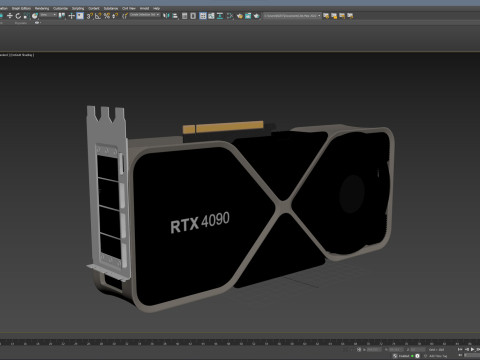The width and height of the screenshot is (480, 360).
Task: Open the Substance menu
Action: [111, 8]
